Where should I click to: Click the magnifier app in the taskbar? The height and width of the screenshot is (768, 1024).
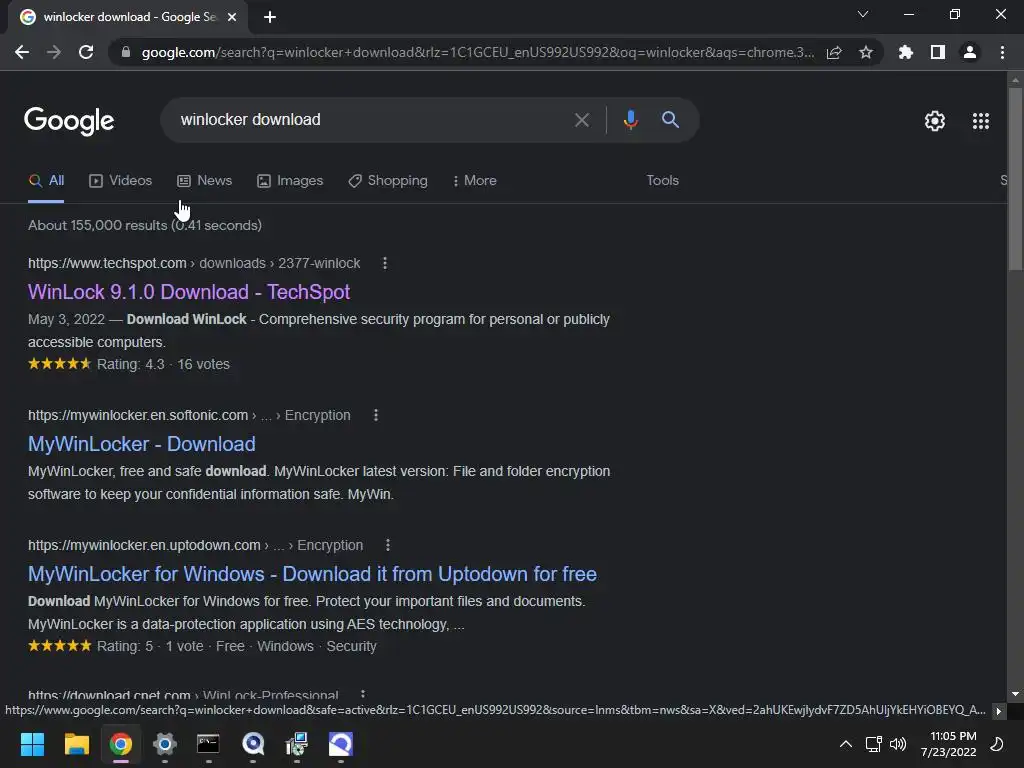(x=253, y=744)
